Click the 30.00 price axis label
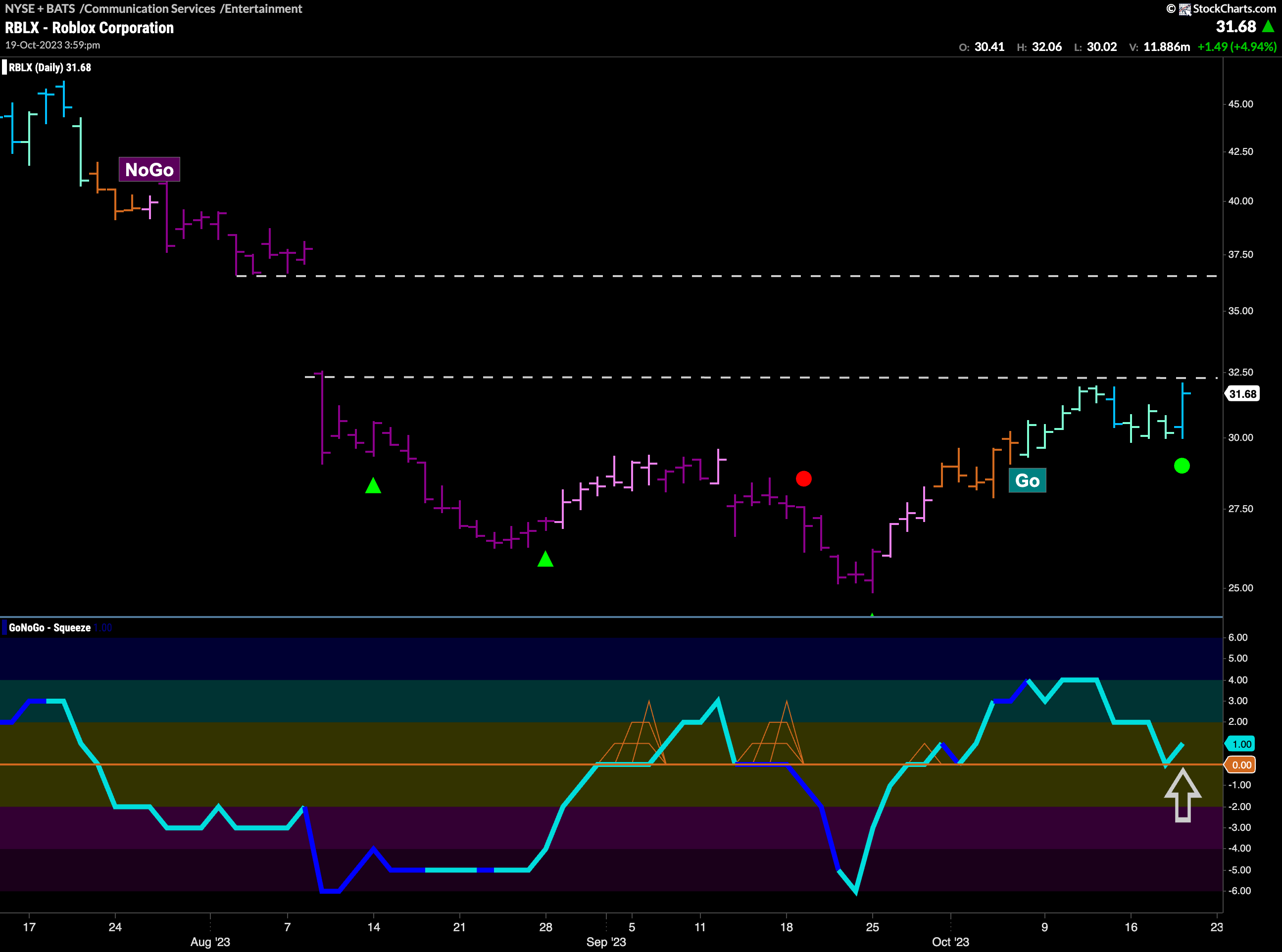Image resolution: width=1282 pixels, height=952 pixels. pyautogui.click(x=1240, y=437)
